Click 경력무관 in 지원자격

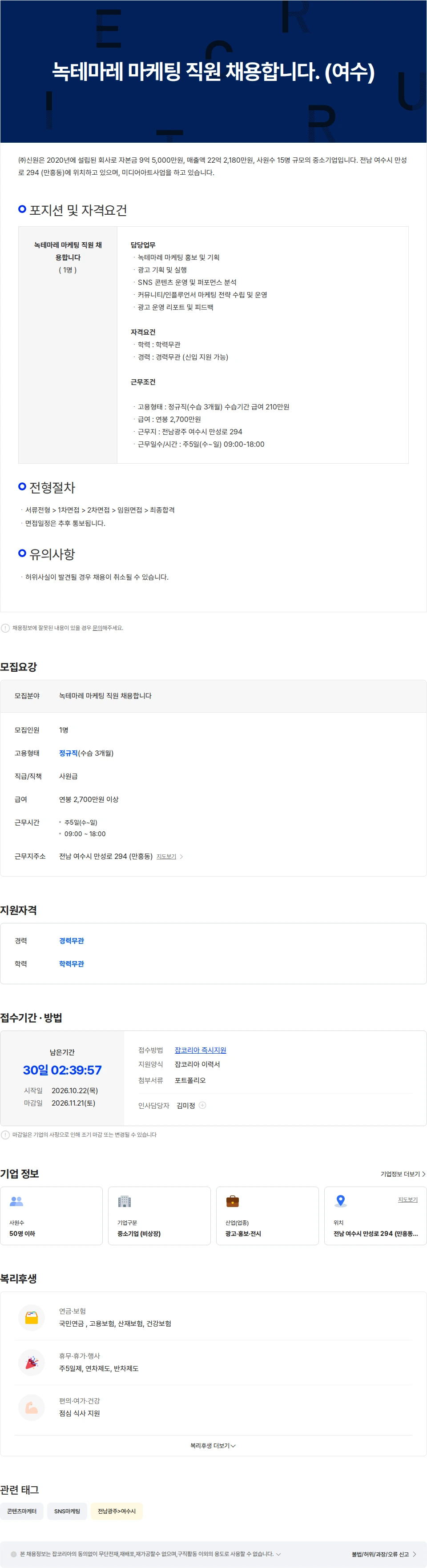click(71, 940)
